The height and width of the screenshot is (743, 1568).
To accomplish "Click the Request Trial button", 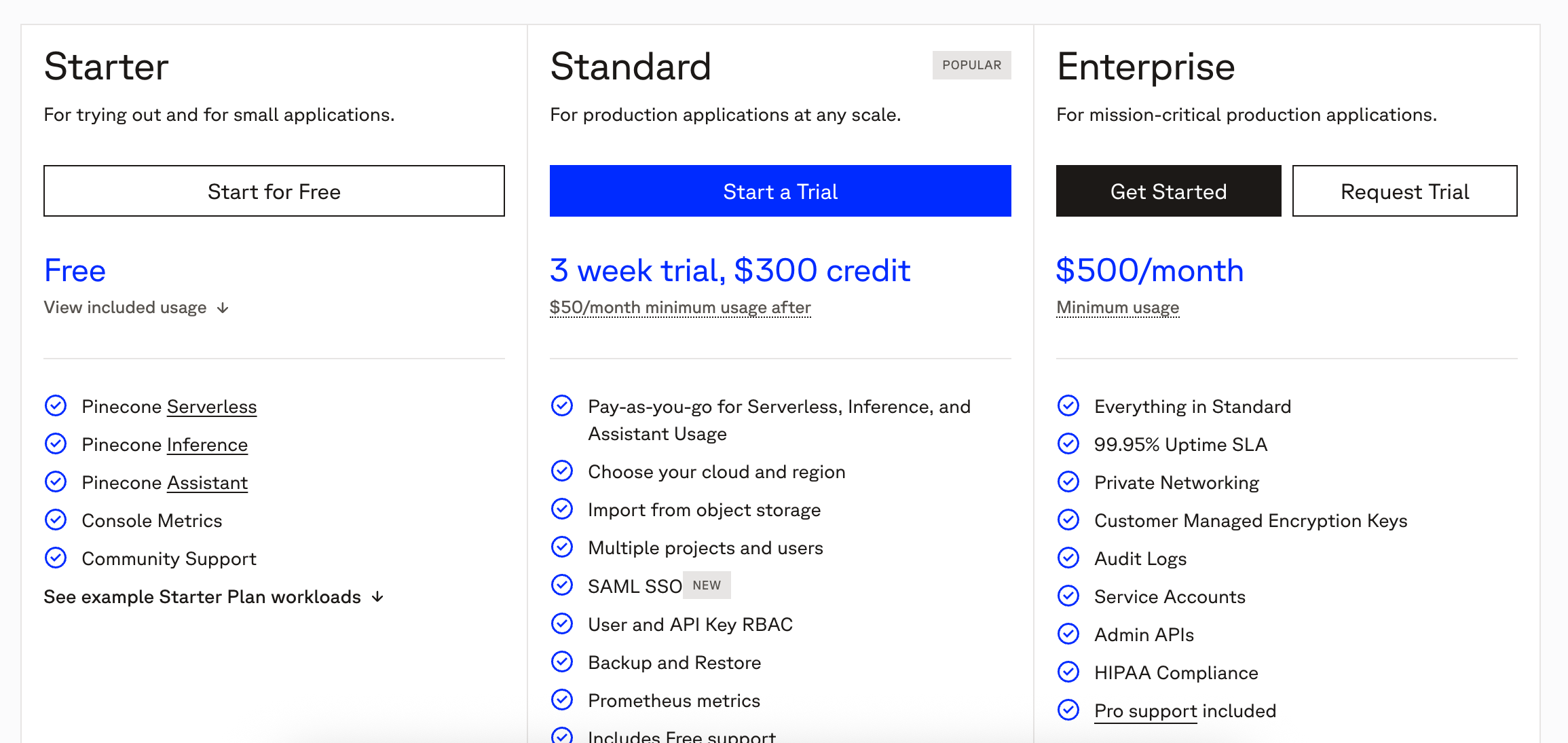I will click(x=1405, y=191).
